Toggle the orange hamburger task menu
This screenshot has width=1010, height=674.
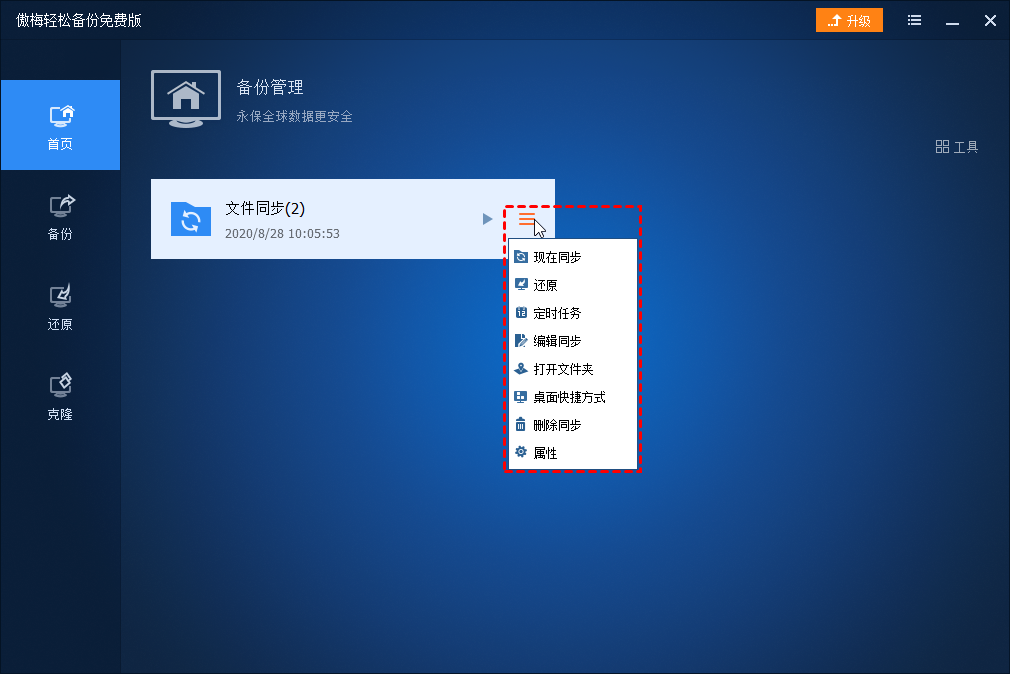(527, 219)
